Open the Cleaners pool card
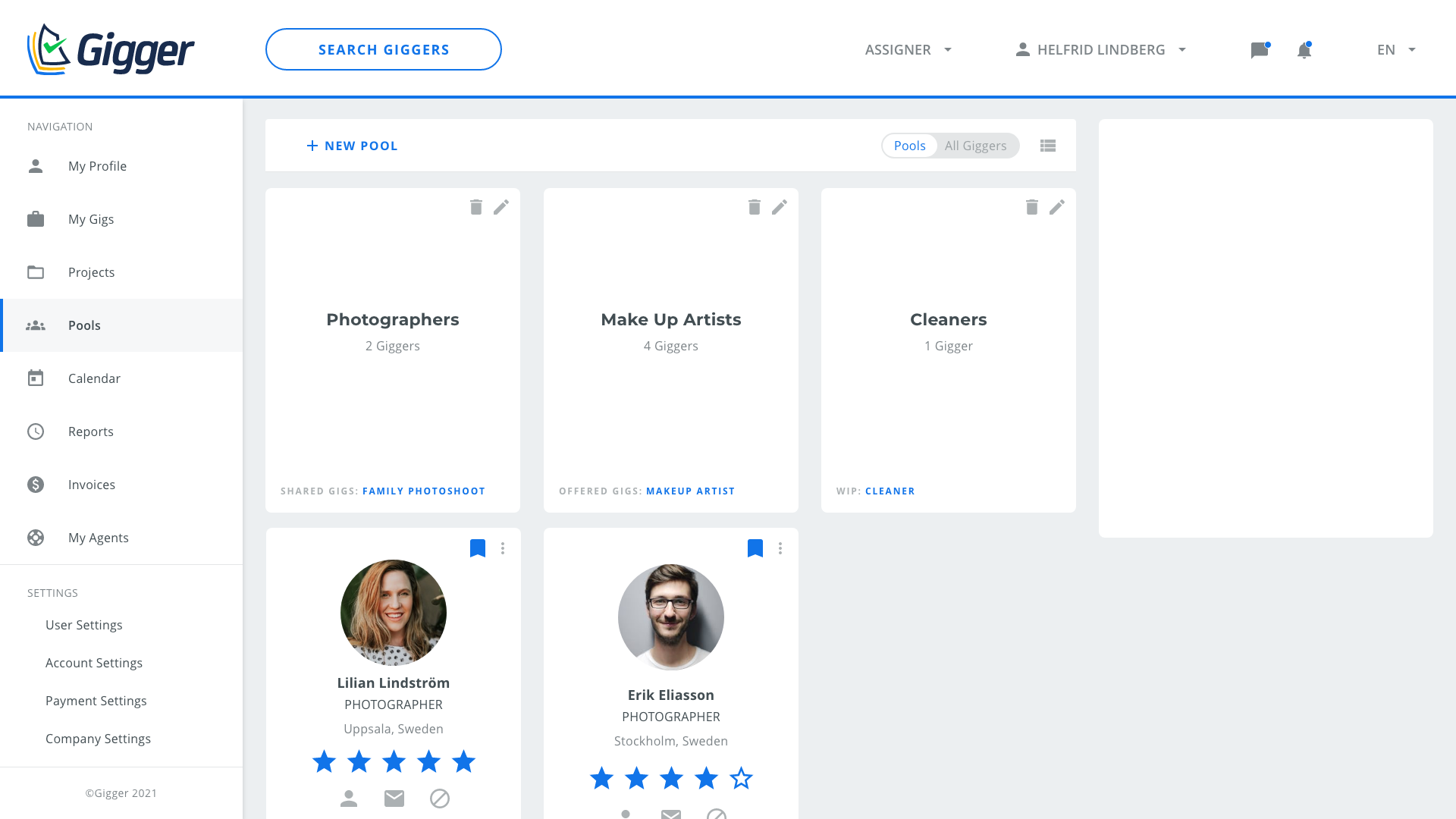This screenshot has width=1456, height=819. (x=949, y=350)
